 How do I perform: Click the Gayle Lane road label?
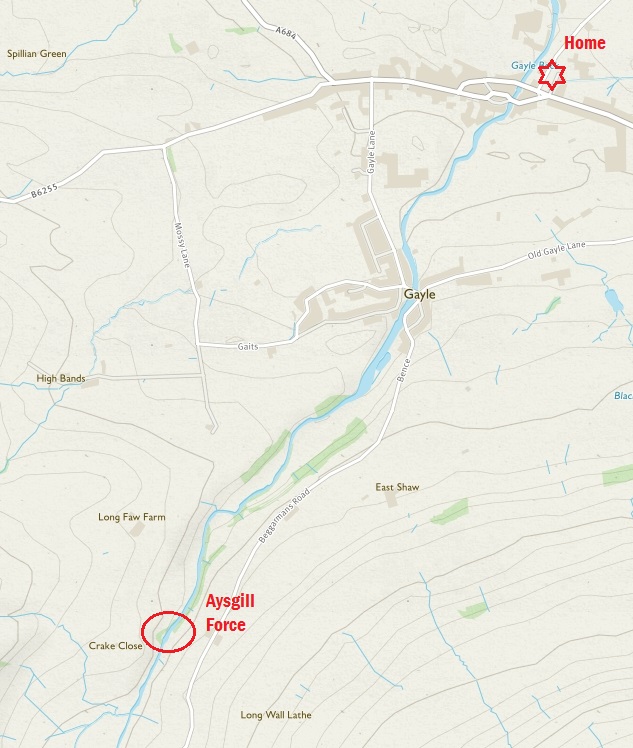pos(372,152)
